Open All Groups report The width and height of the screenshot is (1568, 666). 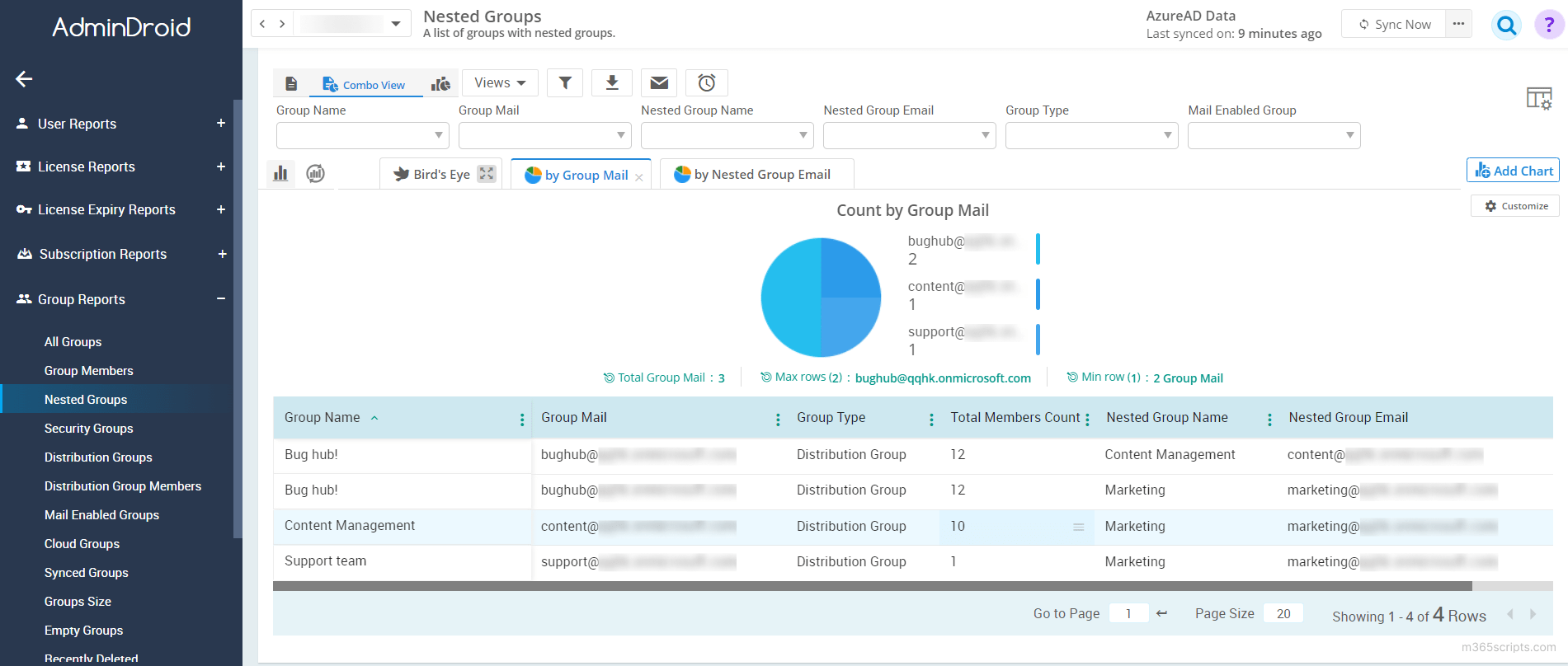tap(73, 342)
